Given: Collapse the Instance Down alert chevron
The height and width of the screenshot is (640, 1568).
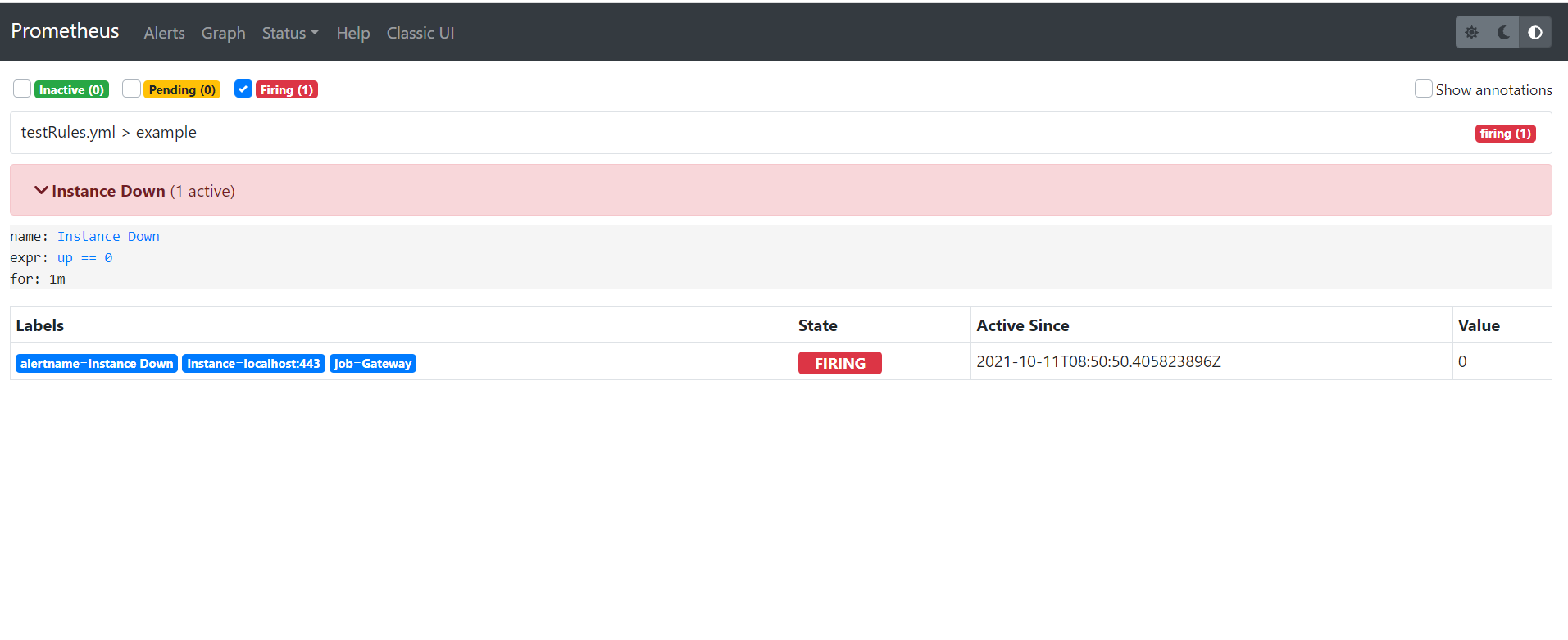Looking at the screenshot, I should click(41, 190).
